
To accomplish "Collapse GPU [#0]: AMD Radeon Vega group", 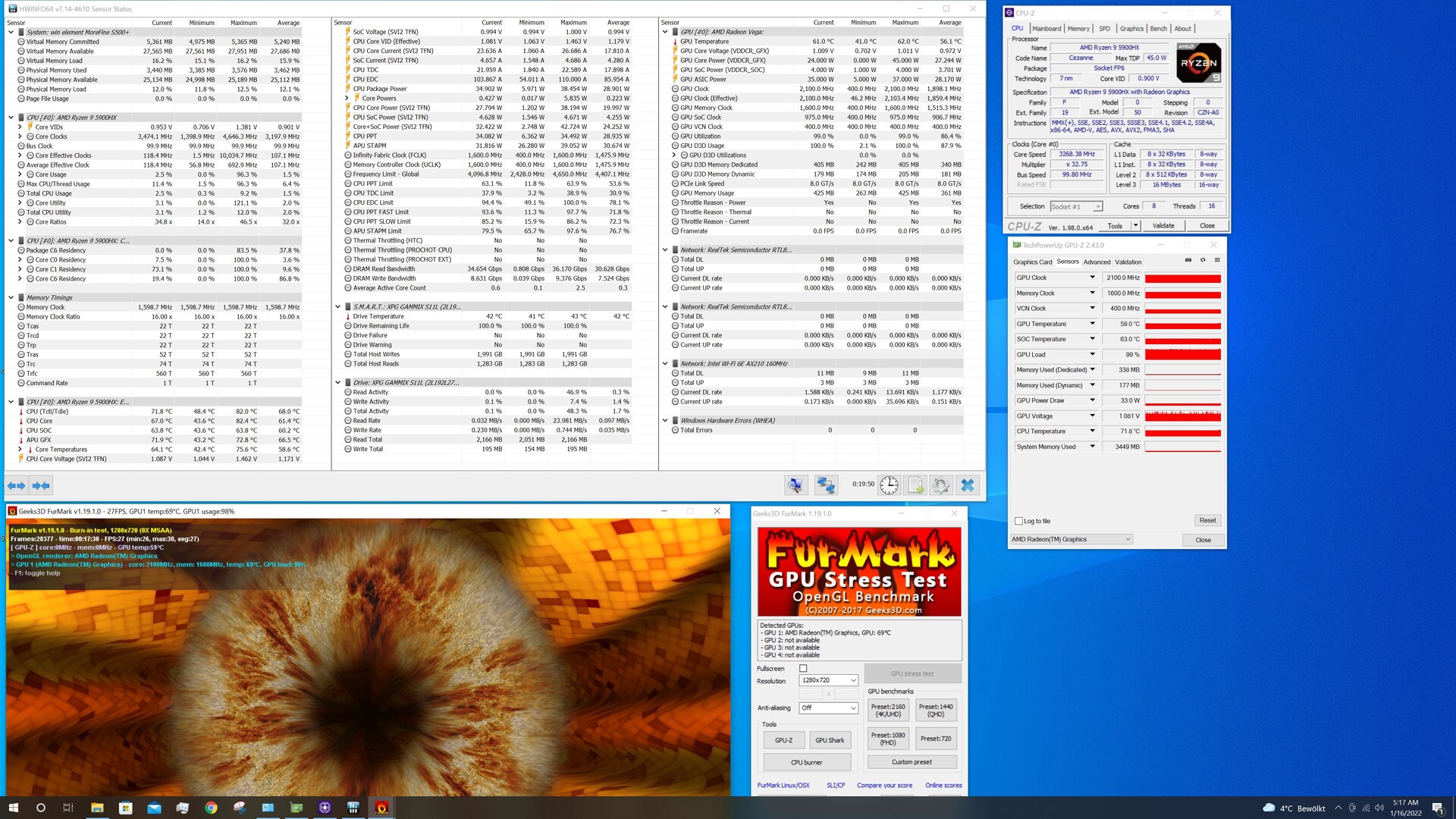I will click(x=665, y=32).
